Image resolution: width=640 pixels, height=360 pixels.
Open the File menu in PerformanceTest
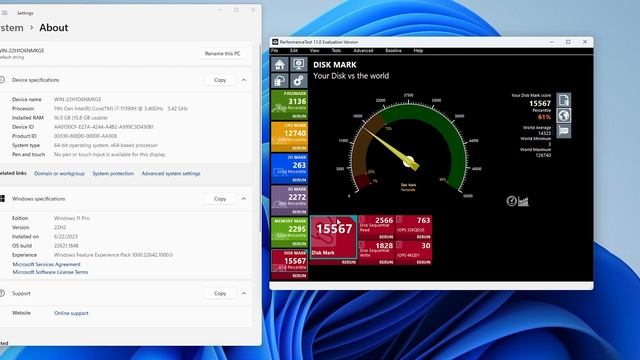tap(274, 51)
